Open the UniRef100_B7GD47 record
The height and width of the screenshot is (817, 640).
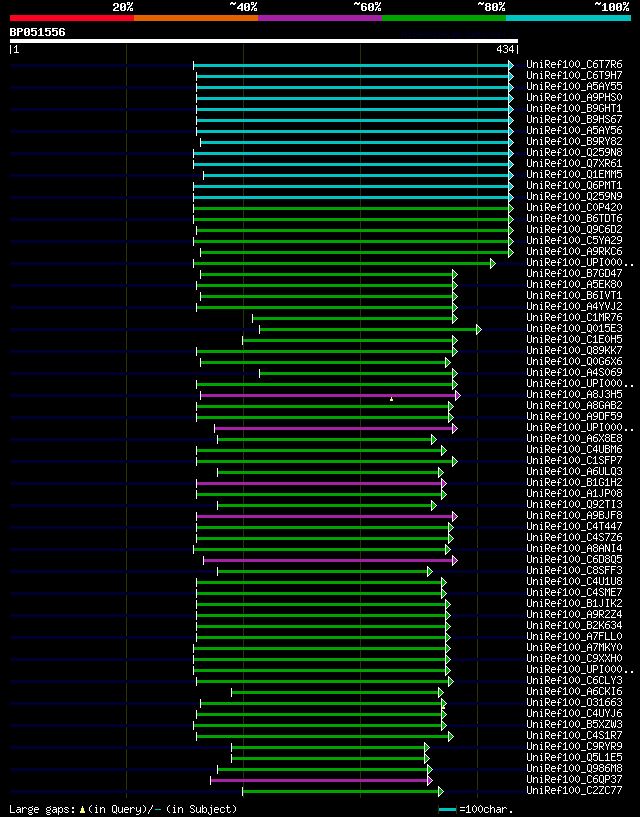tap(574, 274)
